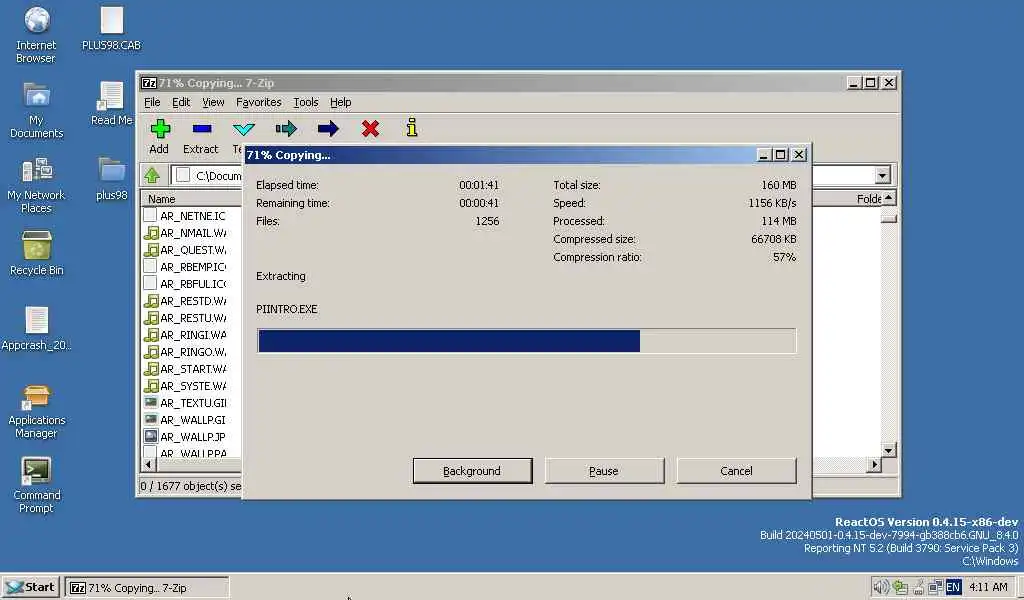The image size is (1024, 600).
Task: Click the horizontal scroll left arrow
Action: pos(148,464)
